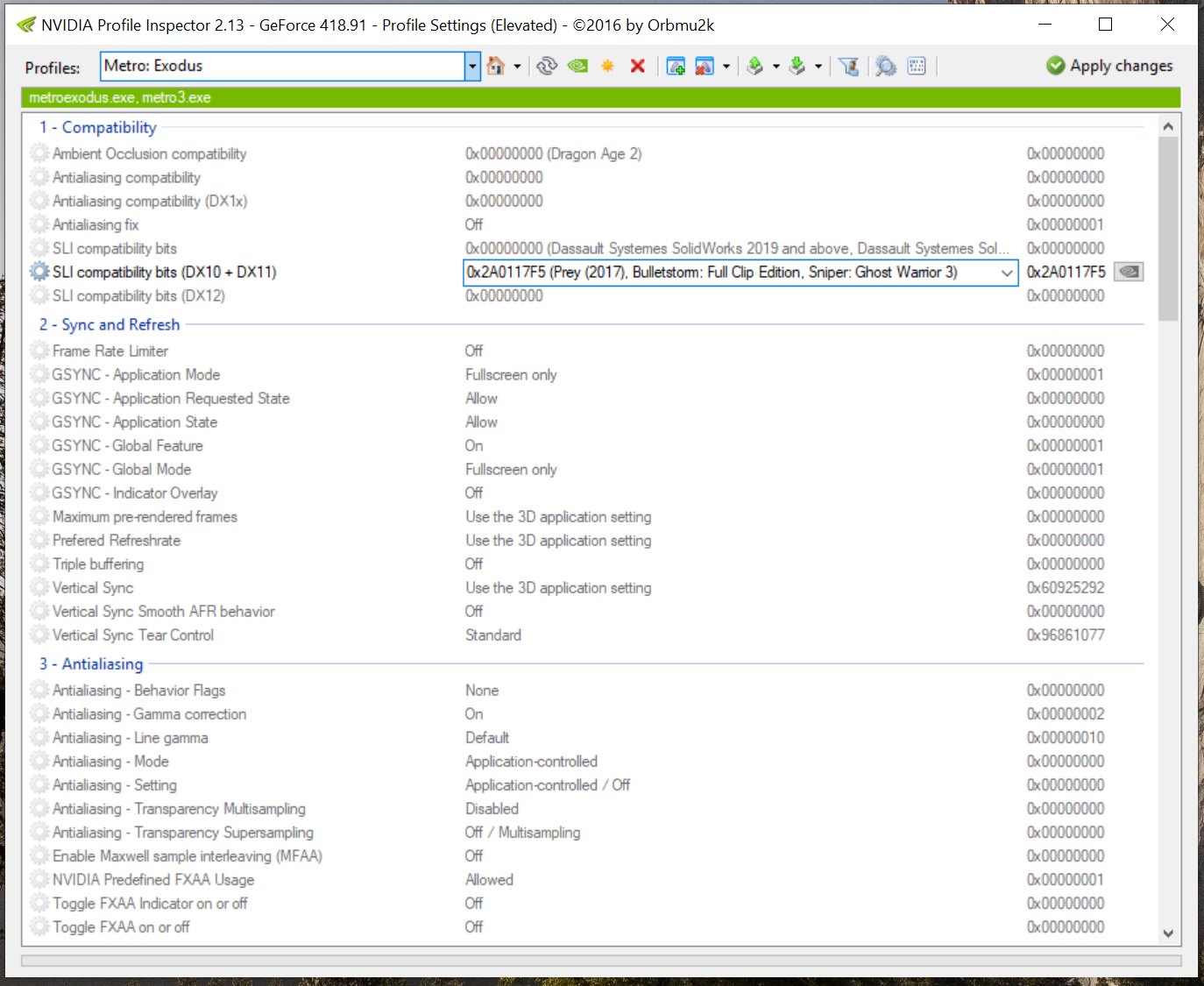This screenshot has width=1204, height=986.
Task: Collapse the '3 - Antialiasing' section header
Action: [91, 663]
